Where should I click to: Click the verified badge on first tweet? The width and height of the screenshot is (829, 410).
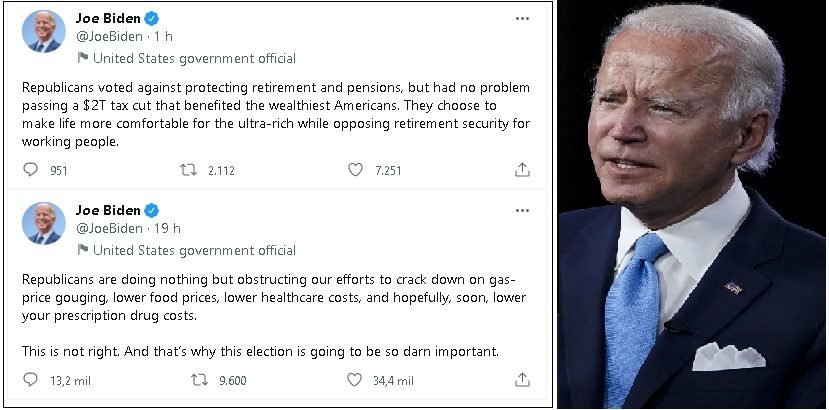click(x=151, y=18)
